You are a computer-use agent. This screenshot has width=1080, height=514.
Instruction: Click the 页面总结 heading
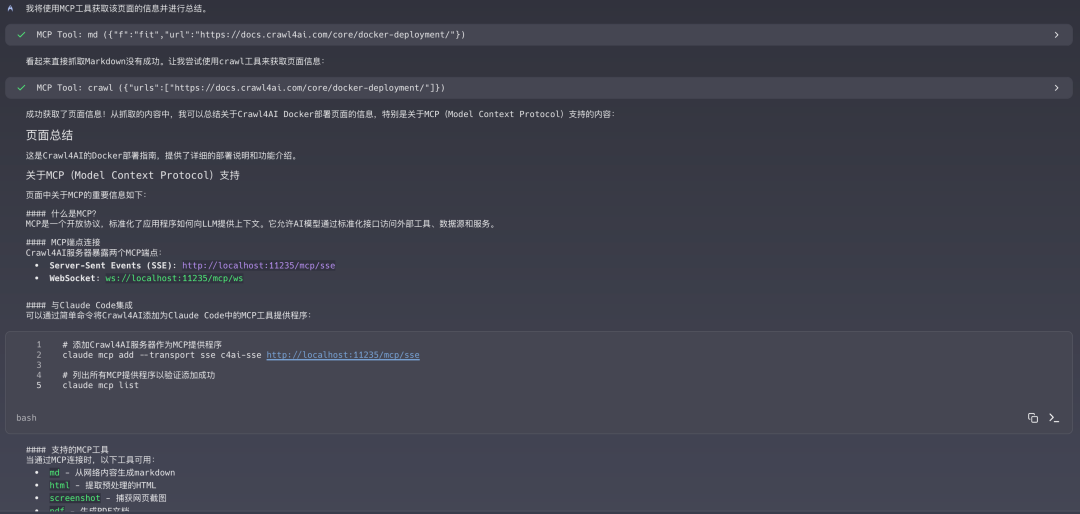click(50, 135)
